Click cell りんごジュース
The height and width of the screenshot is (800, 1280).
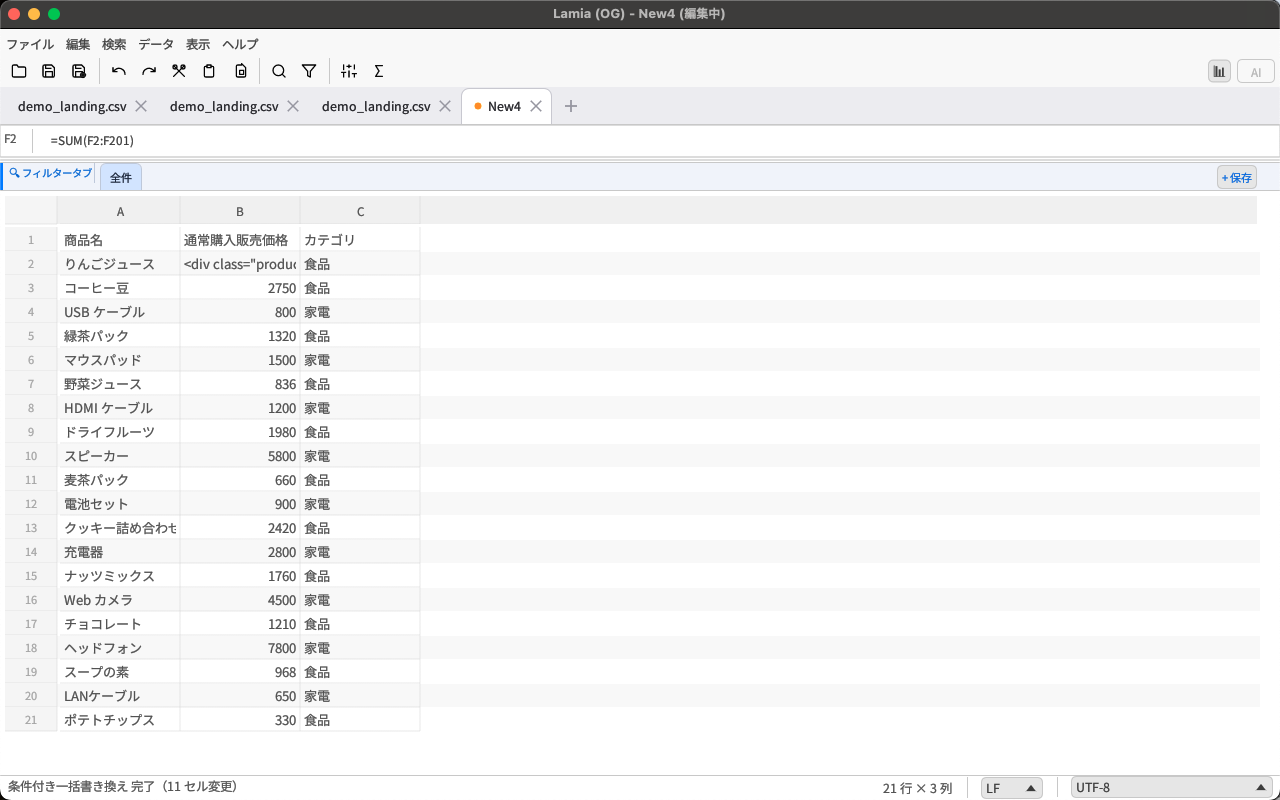(x=118, y=264)
